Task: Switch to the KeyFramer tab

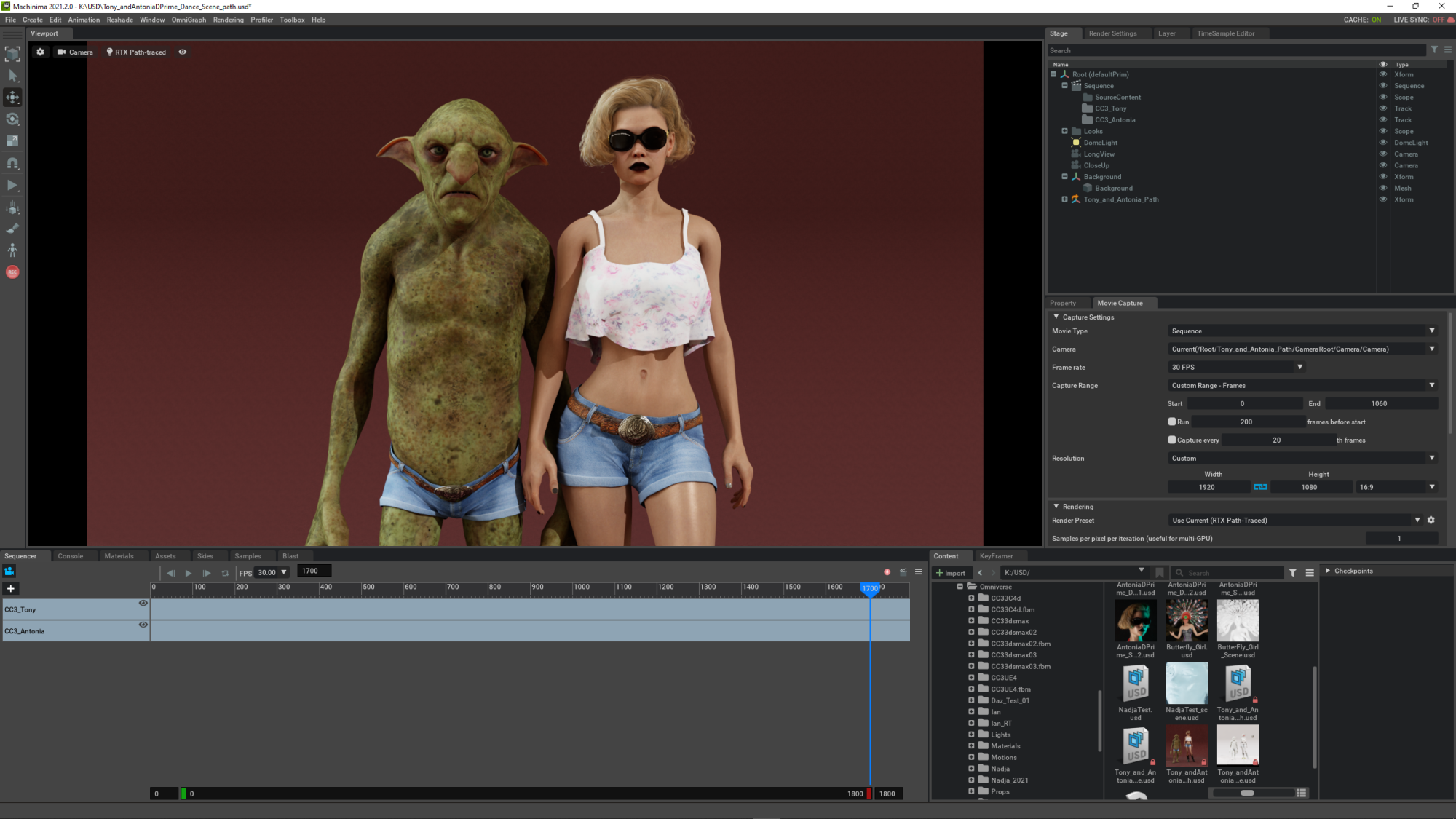Action: pyautogui.click(x=996, y=556)
